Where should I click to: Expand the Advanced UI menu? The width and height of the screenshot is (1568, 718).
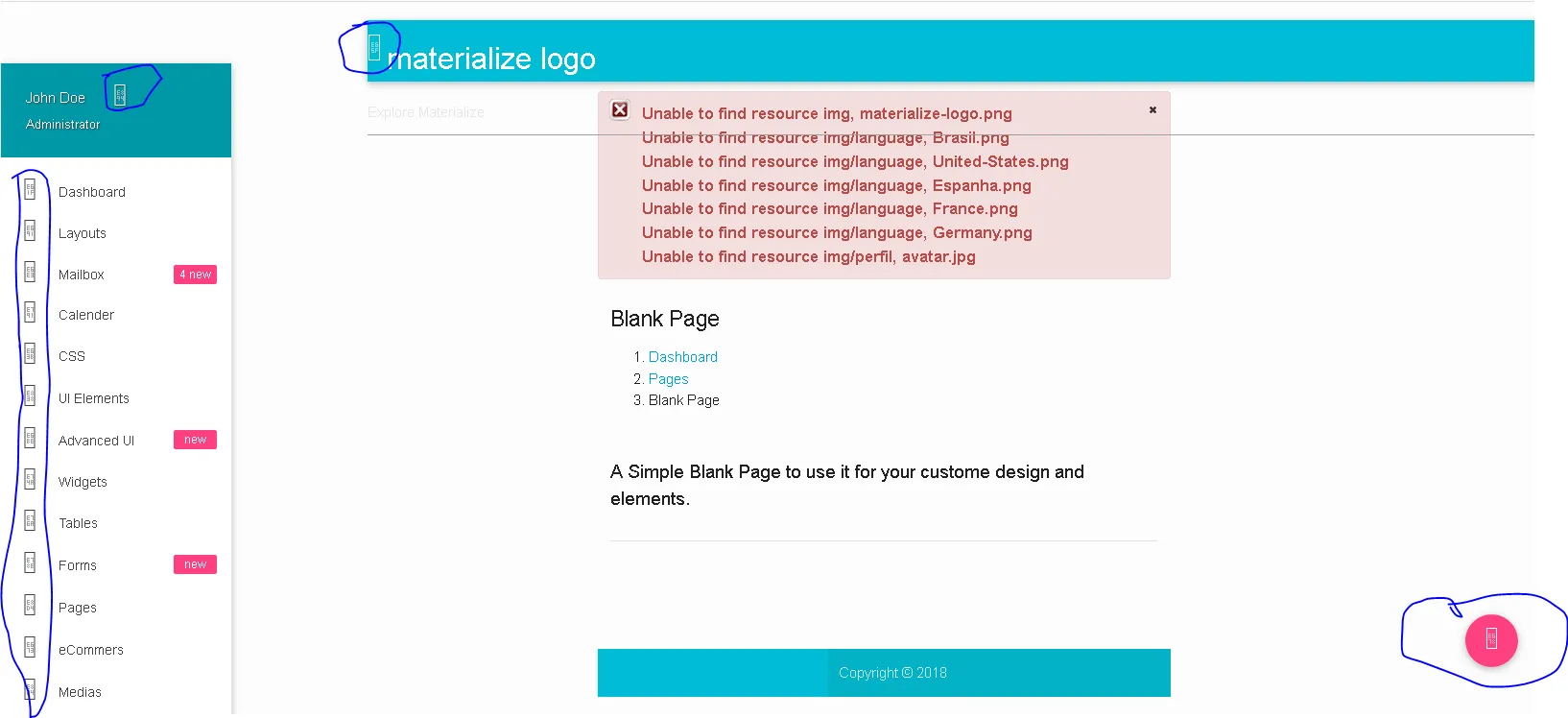[96, 441]
